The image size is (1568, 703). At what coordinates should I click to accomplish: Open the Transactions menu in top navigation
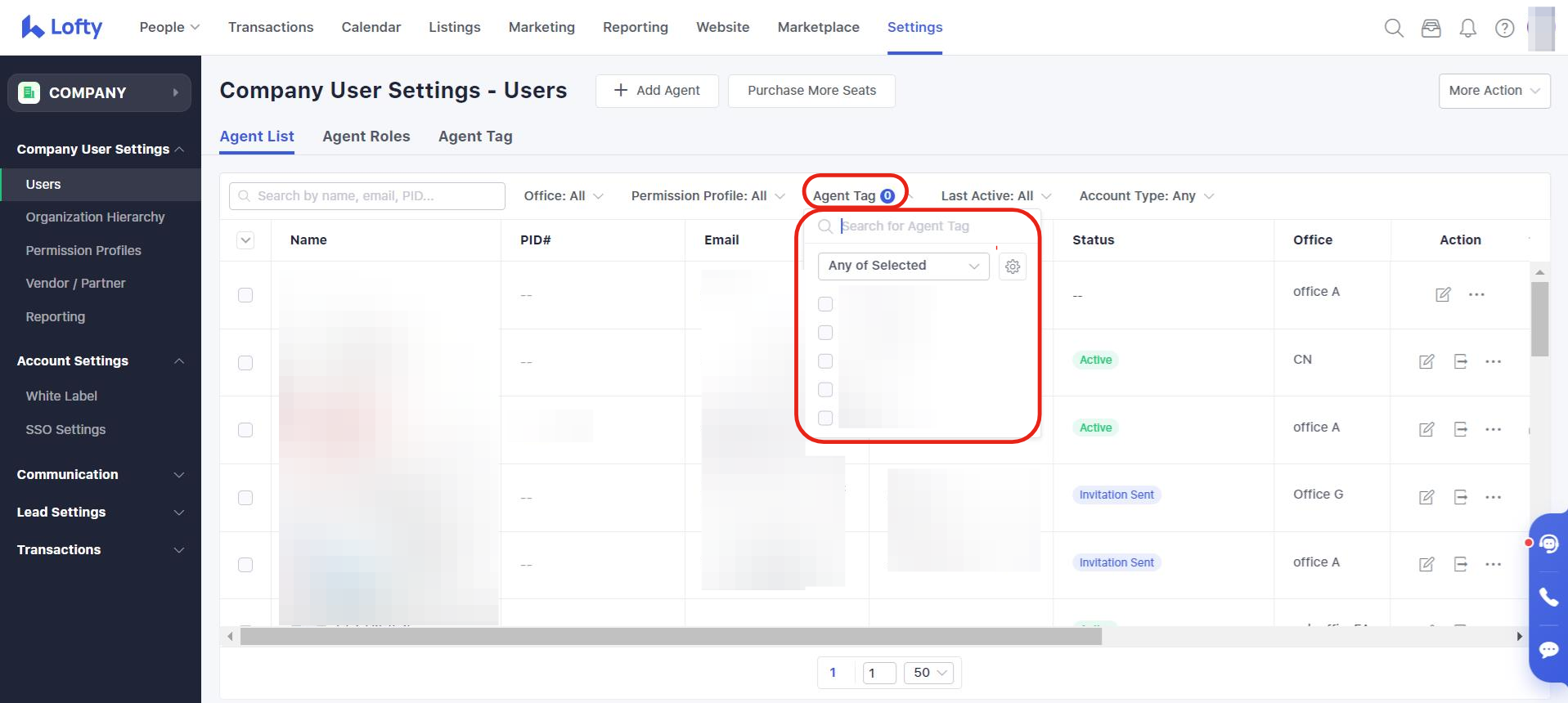(271, 27)
